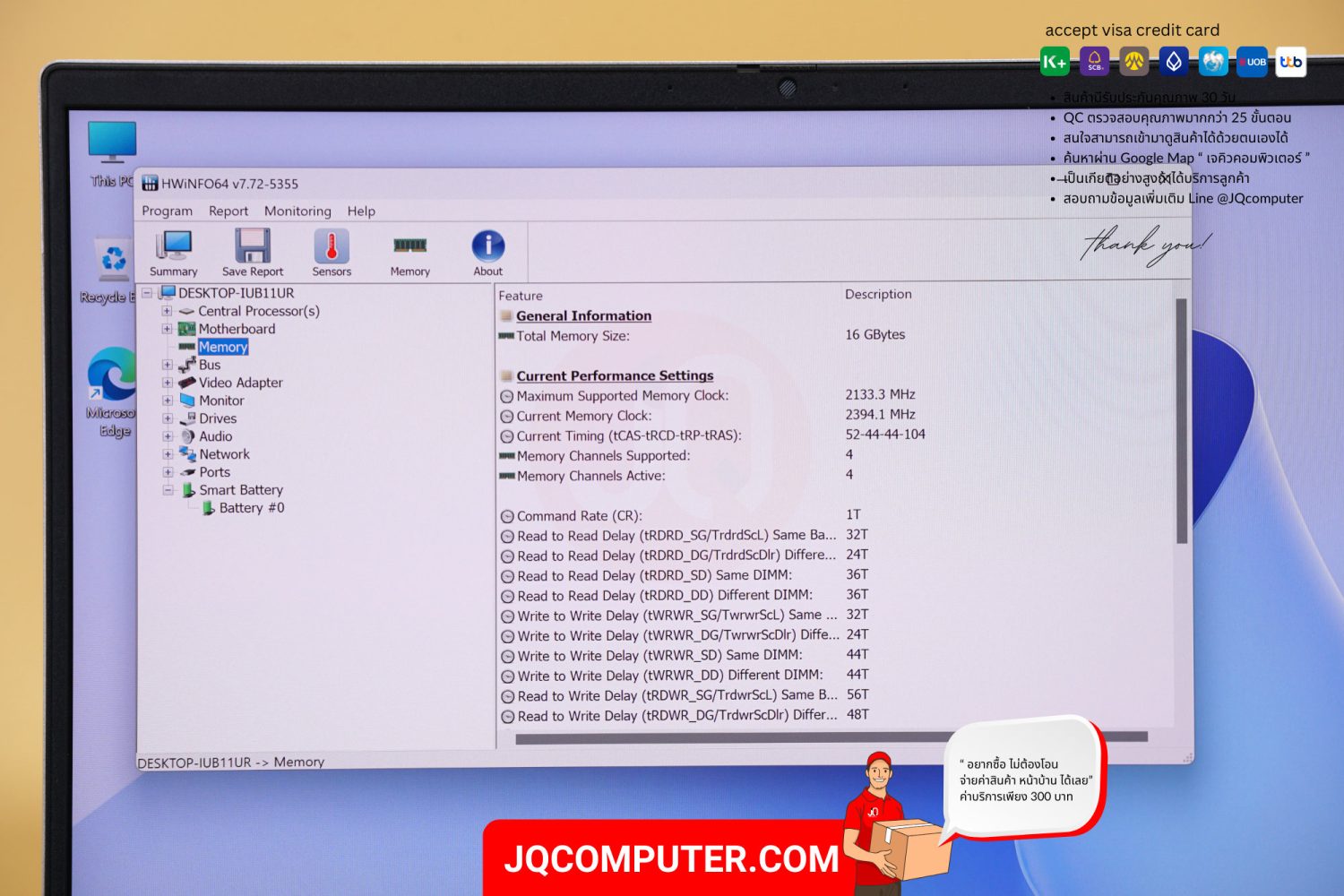Click the Current Performance Settings heading
Viewport: 1344px width, 896px height.
tap(615, 375)
